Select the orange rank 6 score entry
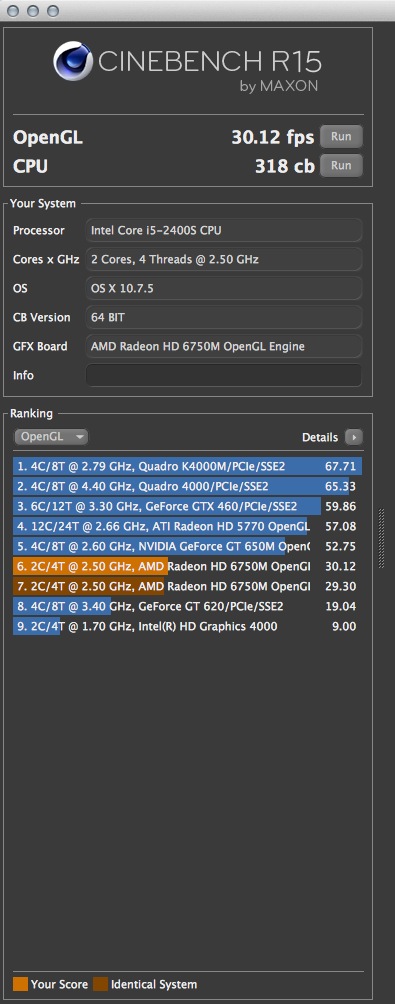This screenshot has width=395, height=1004. [188, 566]
